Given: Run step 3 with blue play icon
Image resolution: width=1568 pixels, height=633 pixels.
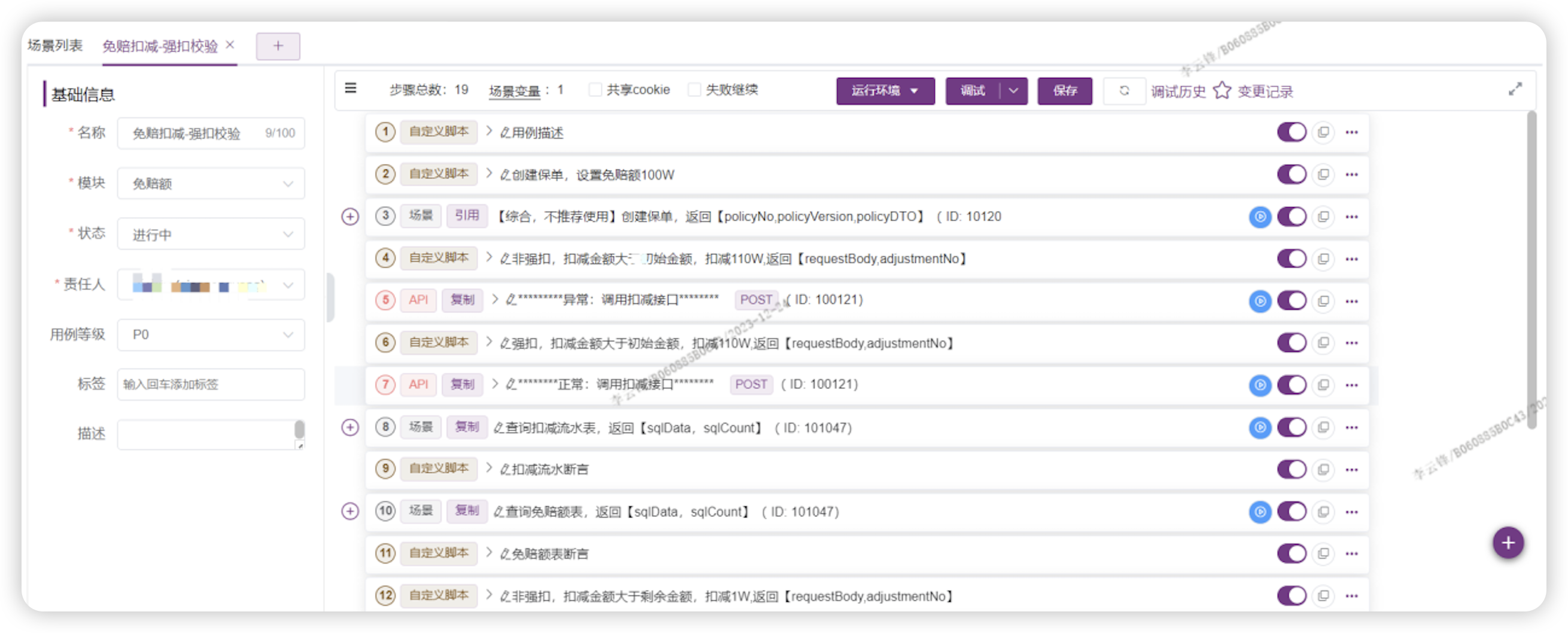Looking at the screenshot, I should tap(1260, 217).
